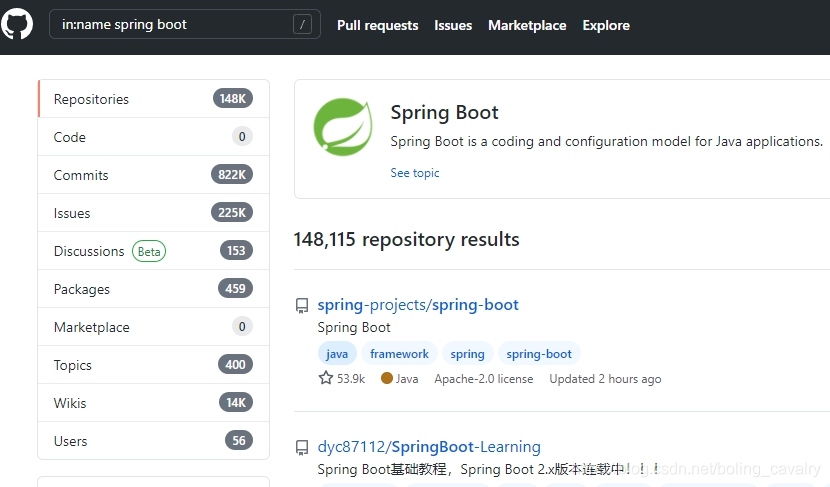Open the spring-projects/spring-boot repository link
Screen dimensions: 830x487
418,305
